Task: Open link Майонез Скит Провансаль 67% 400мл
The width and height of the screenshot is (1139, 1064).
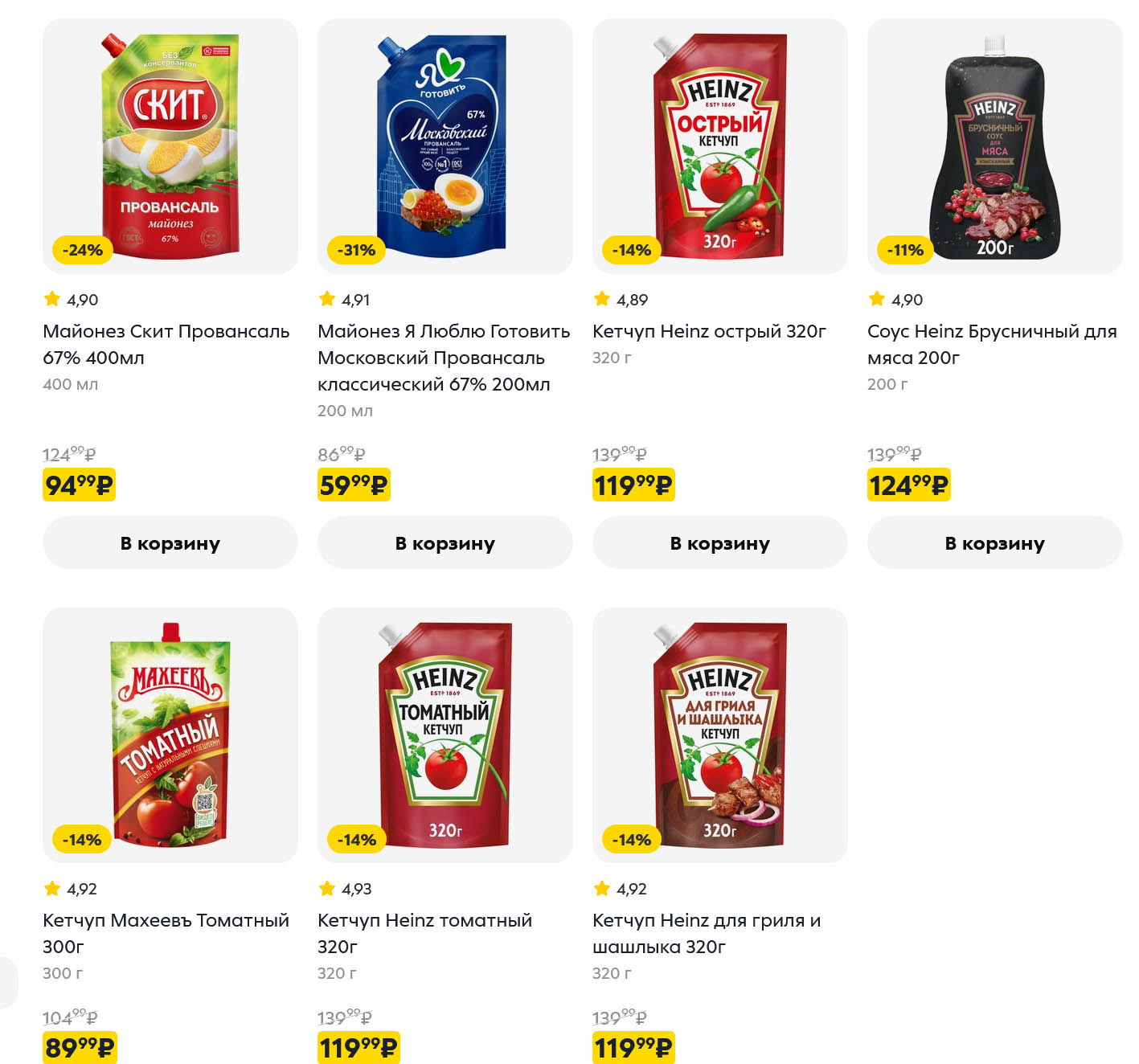Action: (166, 344)
